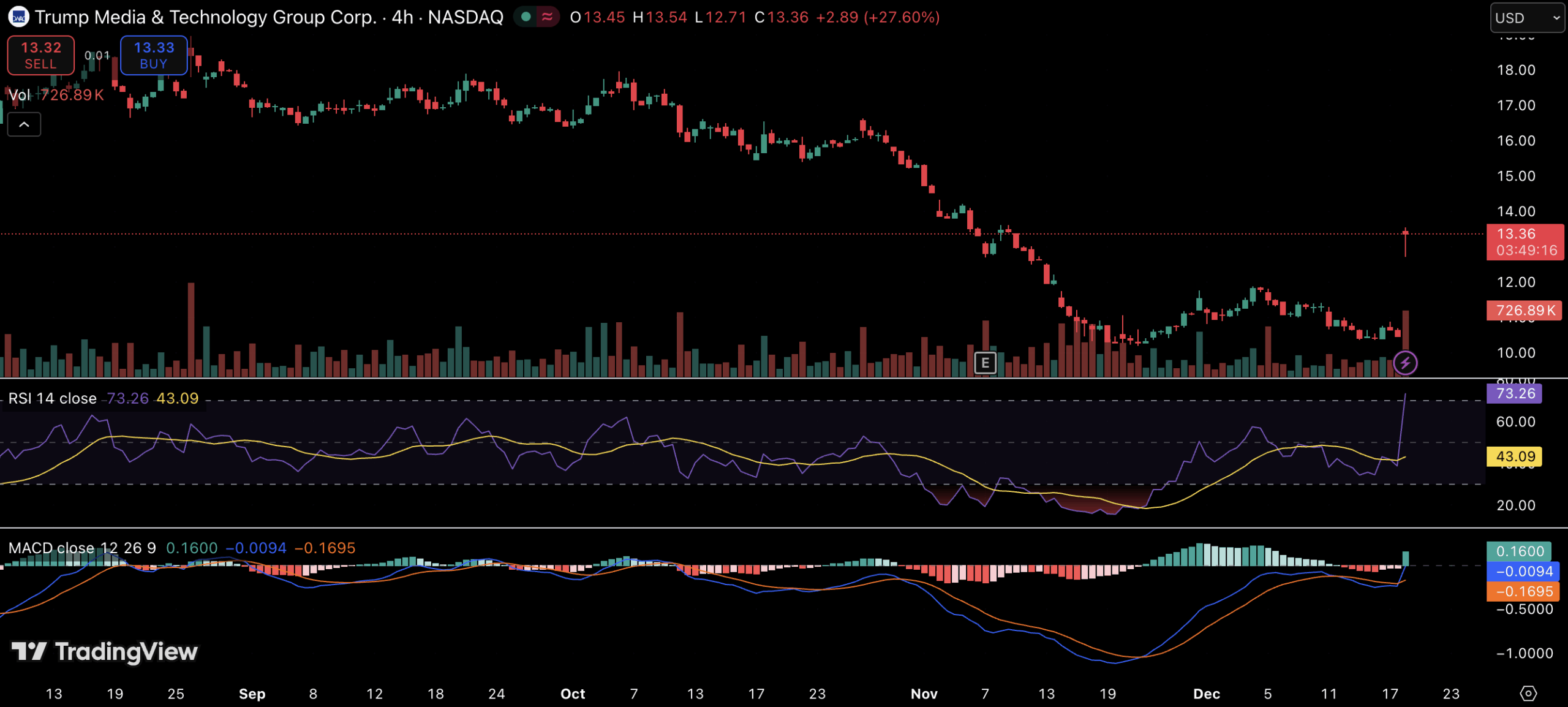Click the Oct label on time axis

point(573,694)
